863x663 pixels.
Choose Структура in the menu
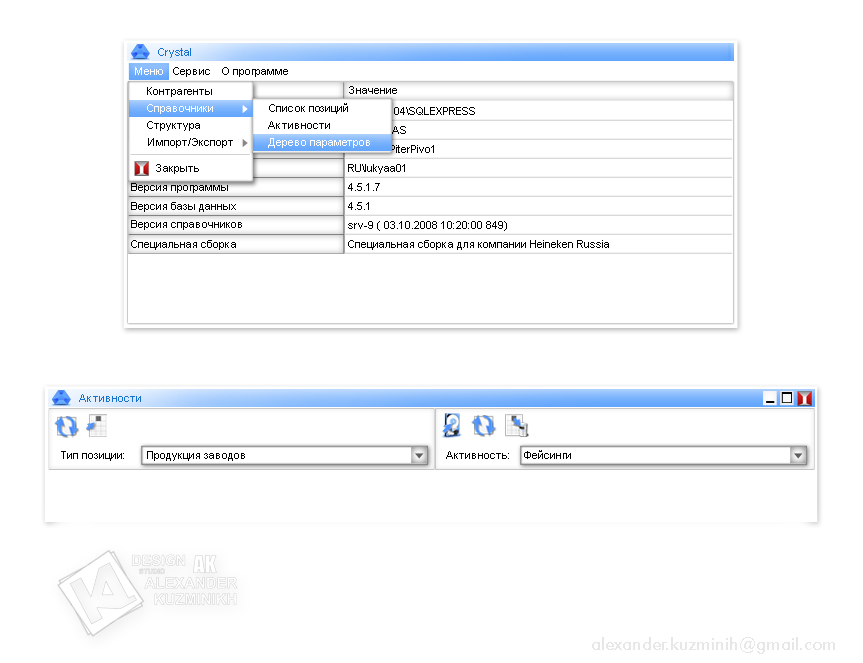click(x=190, y=125)
